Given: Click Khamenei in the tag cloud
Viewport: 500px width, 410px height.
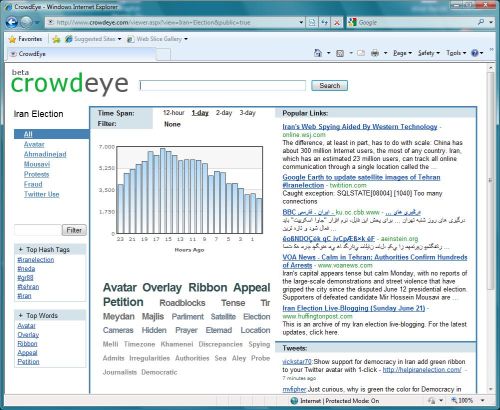Looking at the screenshot, I should tap(177, 344).
